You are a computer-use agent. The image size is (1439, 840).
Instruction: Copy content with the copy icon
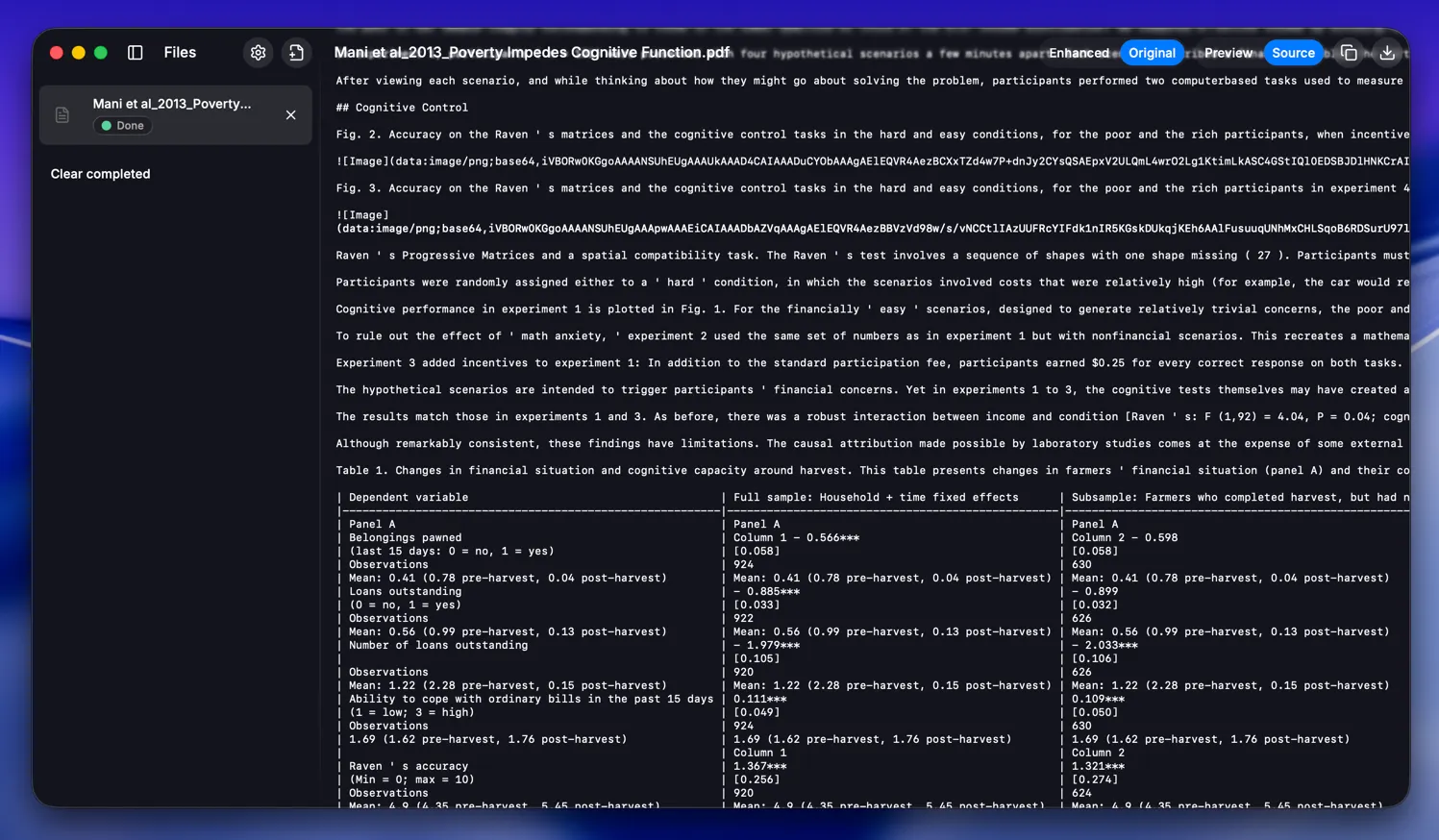point(1349,53)
